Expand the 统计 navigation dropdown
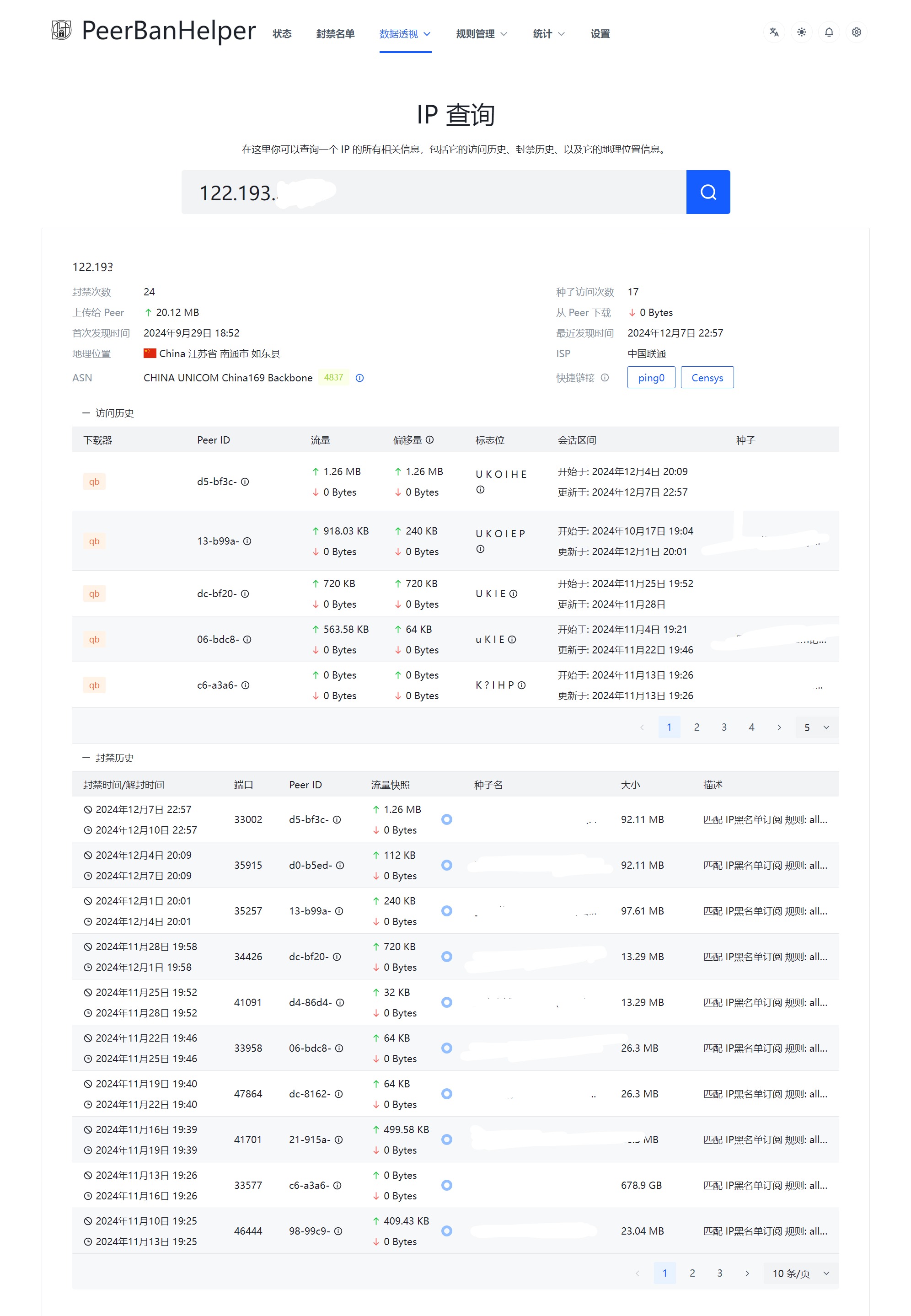The image size is (911, 1316). click(x=547, y=33)
